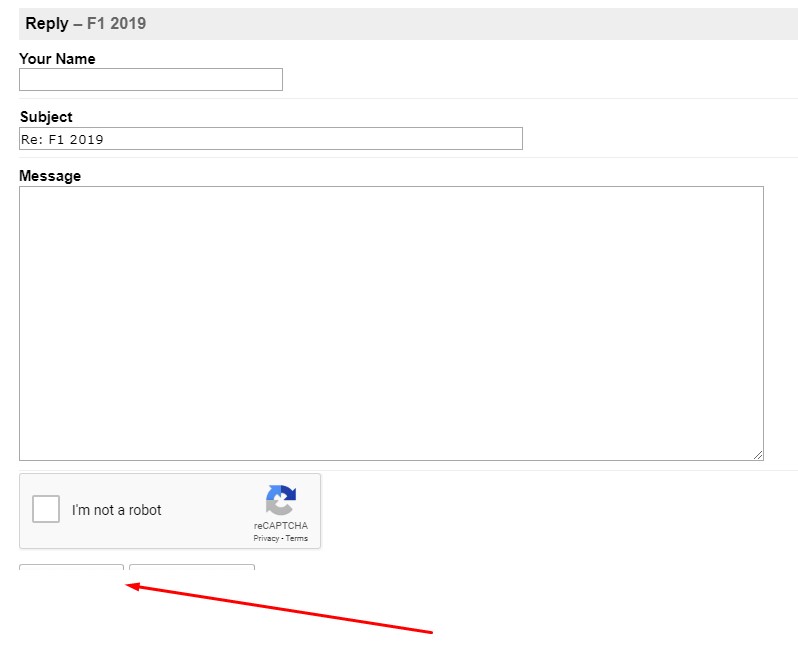Viewport: 798px width, 667px height.
Task: Open the reCAPTCHA Terms link
Action: click(297, 538)
